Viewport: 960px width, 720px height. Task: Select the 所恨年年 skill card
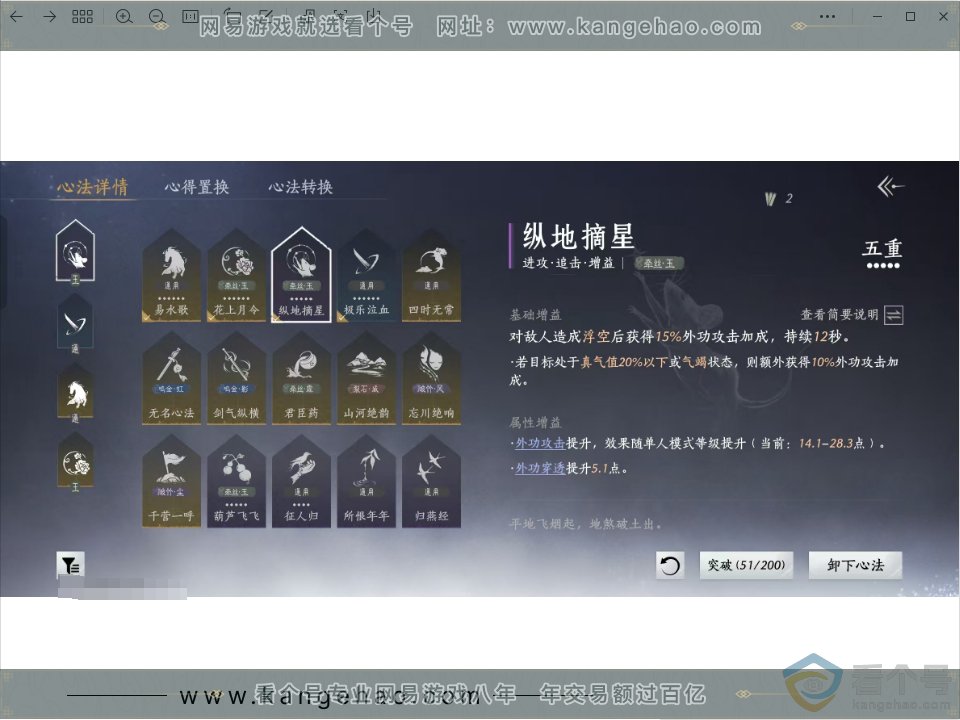[366, 481]
